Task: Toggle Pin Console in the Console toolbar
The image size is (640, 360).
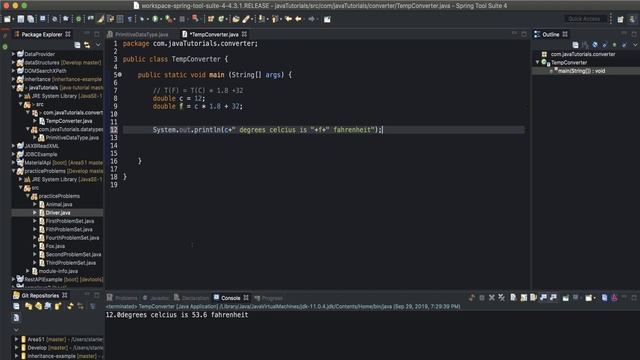Action: click(566, 298)
